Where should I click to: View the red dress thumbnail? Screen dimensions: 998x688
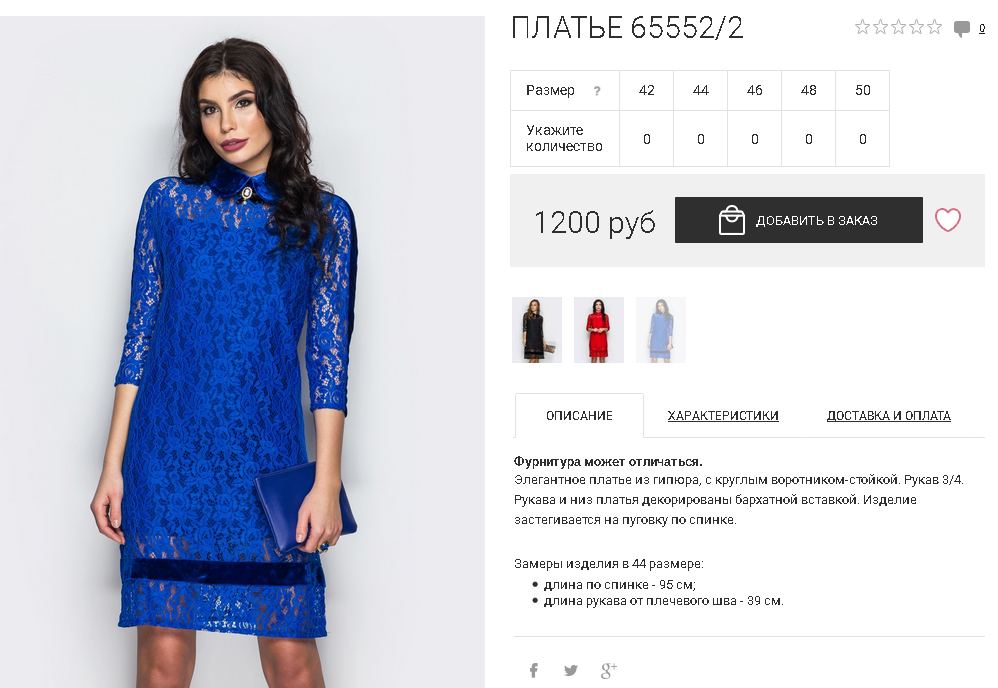click(x=599, y=330)
